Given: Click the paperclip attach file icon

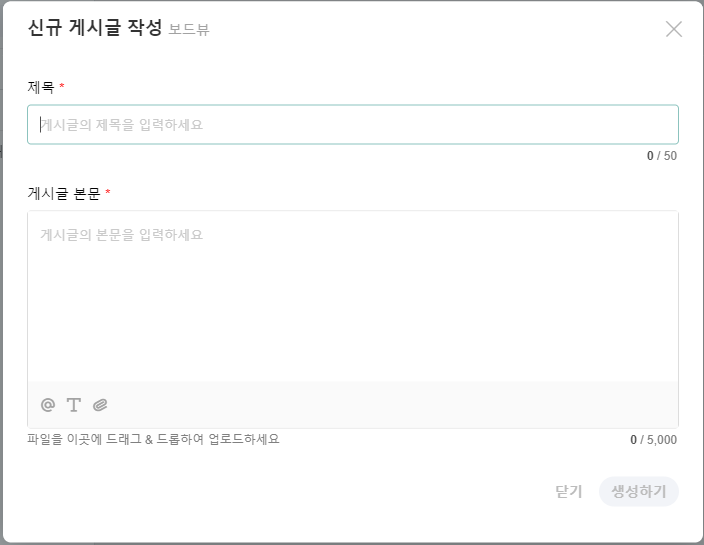Looking at the screenshot, I should tap(100, 405).
